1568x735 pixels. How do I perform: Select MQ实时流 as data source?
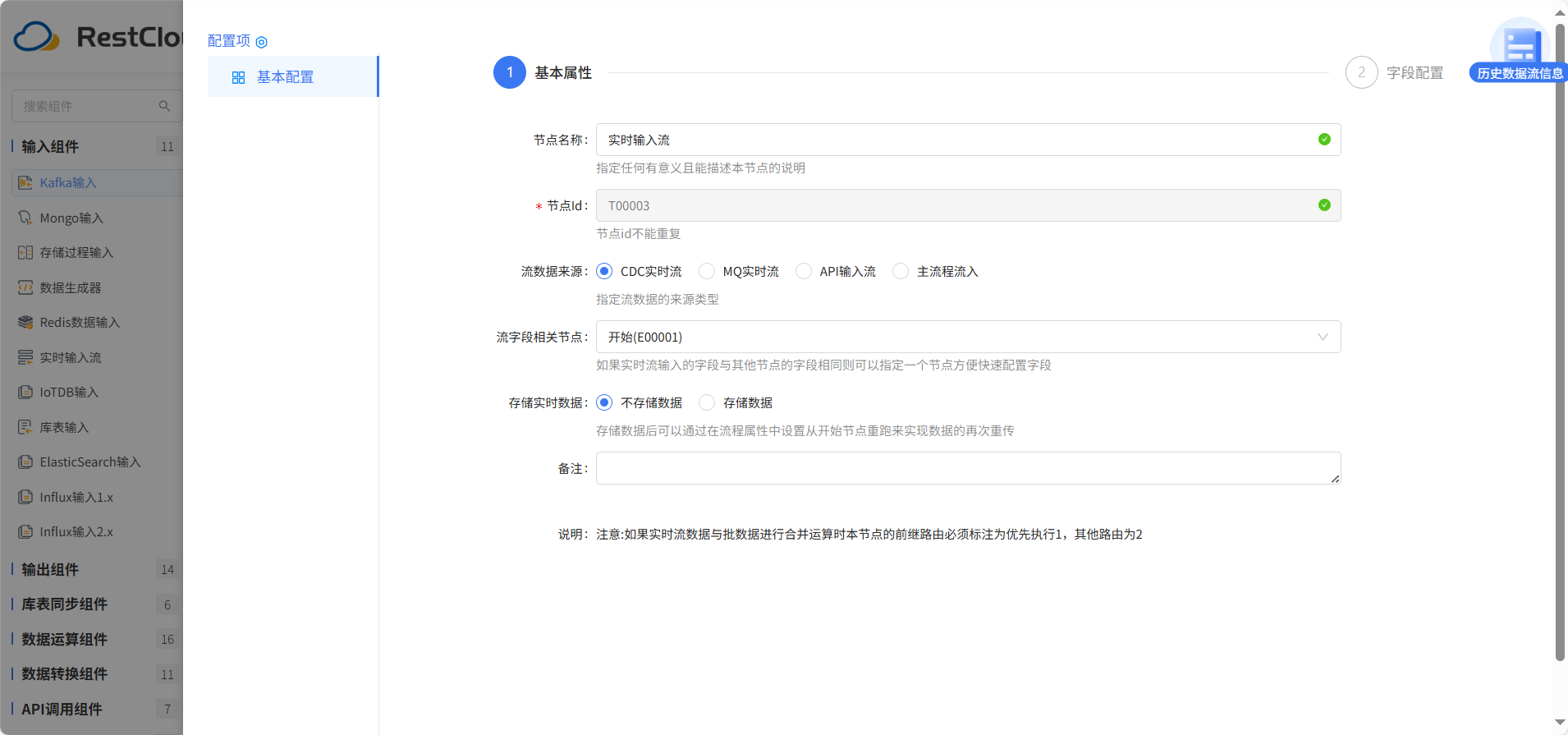707,271
